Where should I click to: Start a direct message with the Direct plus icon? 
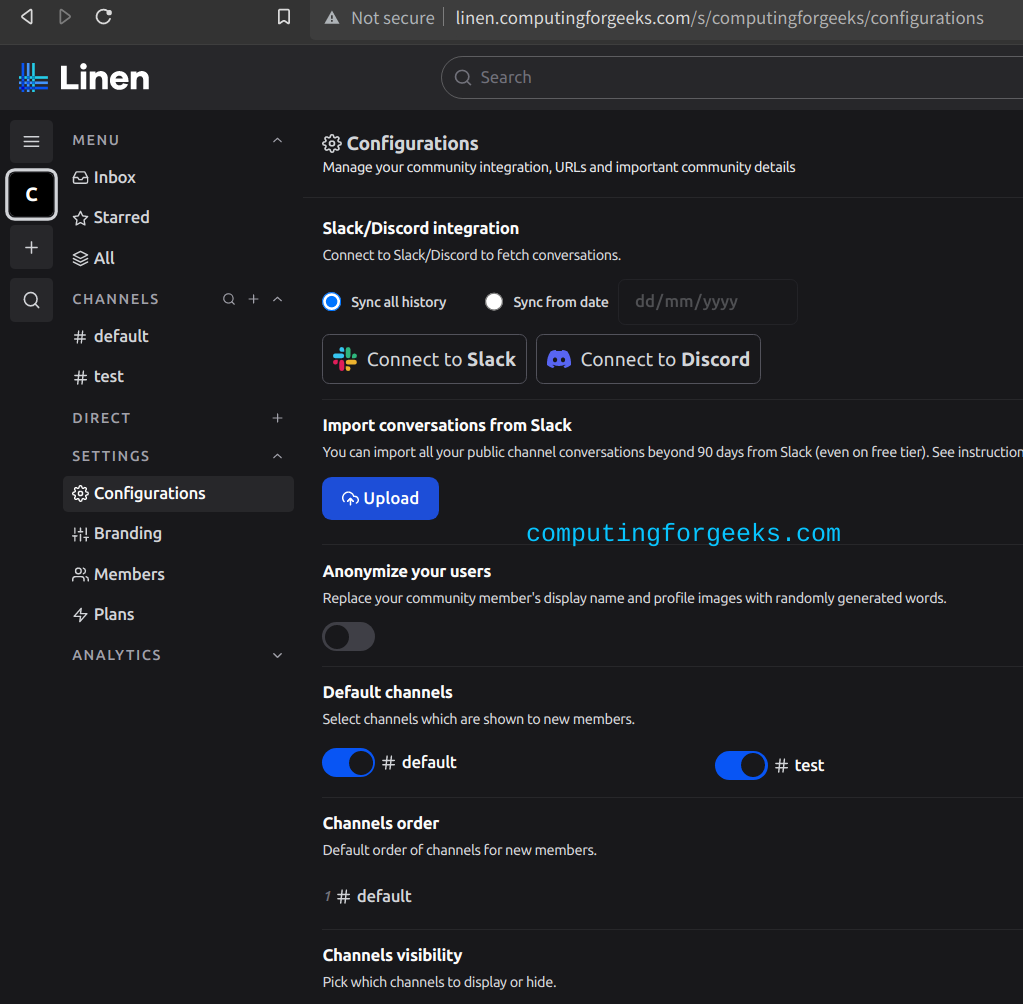277,418
